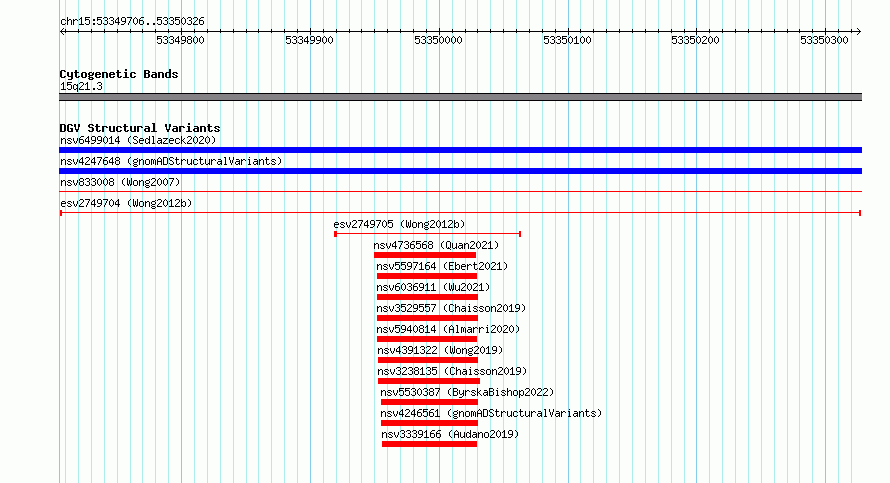890x483 pixels.
Task: Click the red bar under nsv6036911
Action: pos(427,297)
